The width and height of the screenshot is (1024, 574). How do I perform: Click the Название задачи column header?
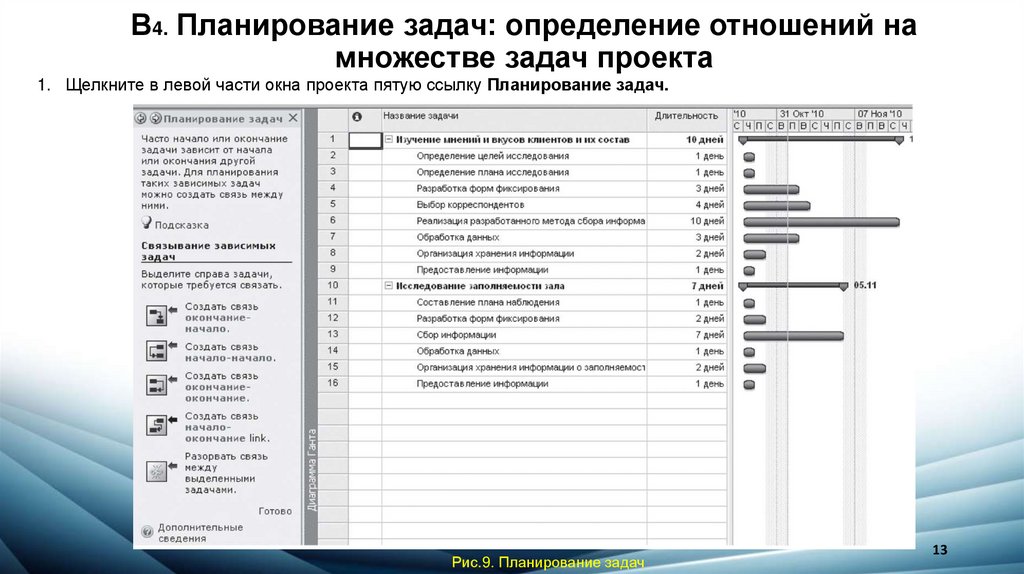click(x=421, y=116)
